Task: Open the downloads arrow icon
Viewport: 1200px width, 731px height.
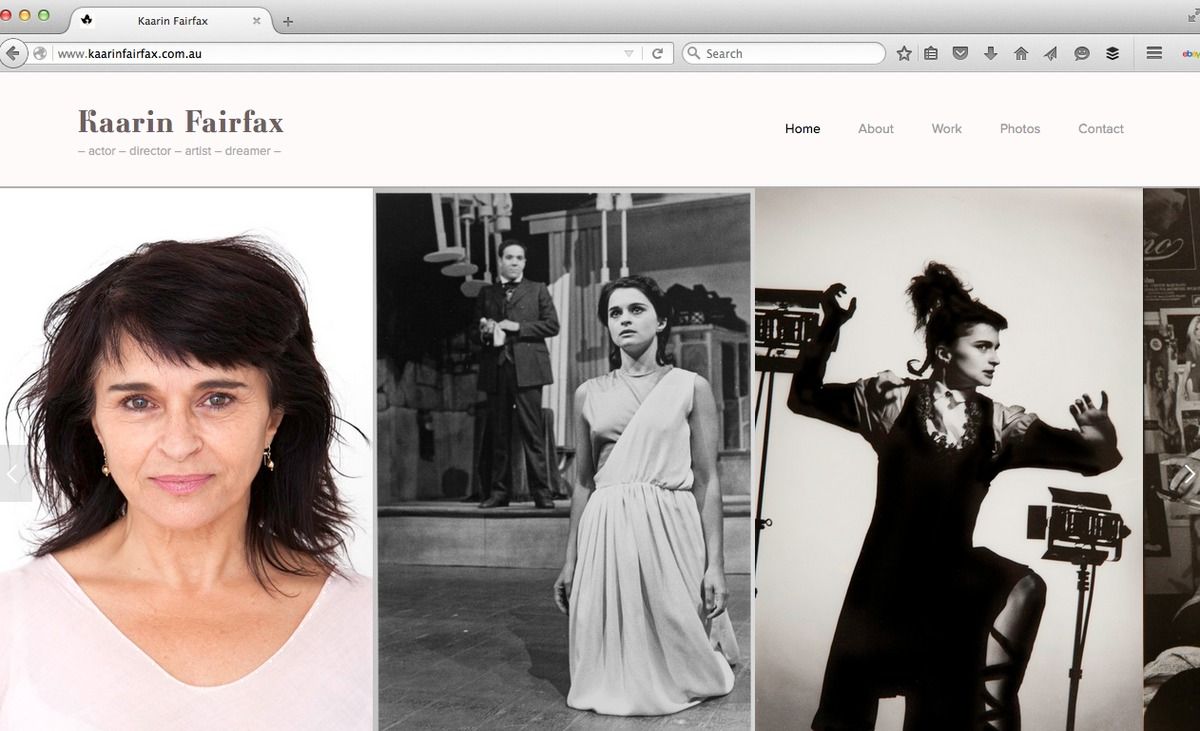Action: pyautogui.click(x=990, y=54)
